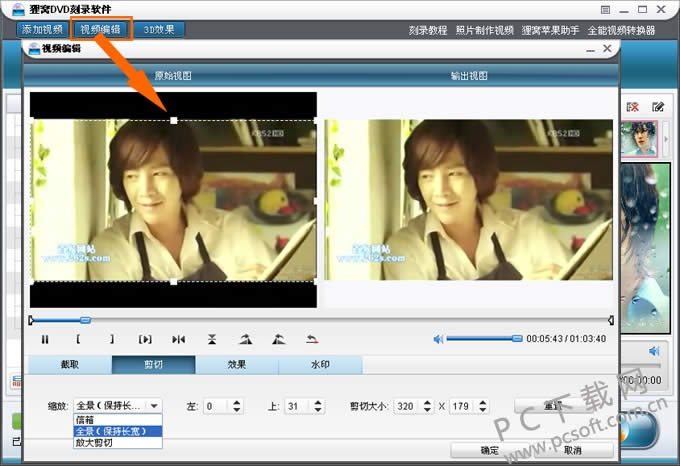Choose 放大剪切 option in zoom list
680x466 pixels.
[118, 443]
